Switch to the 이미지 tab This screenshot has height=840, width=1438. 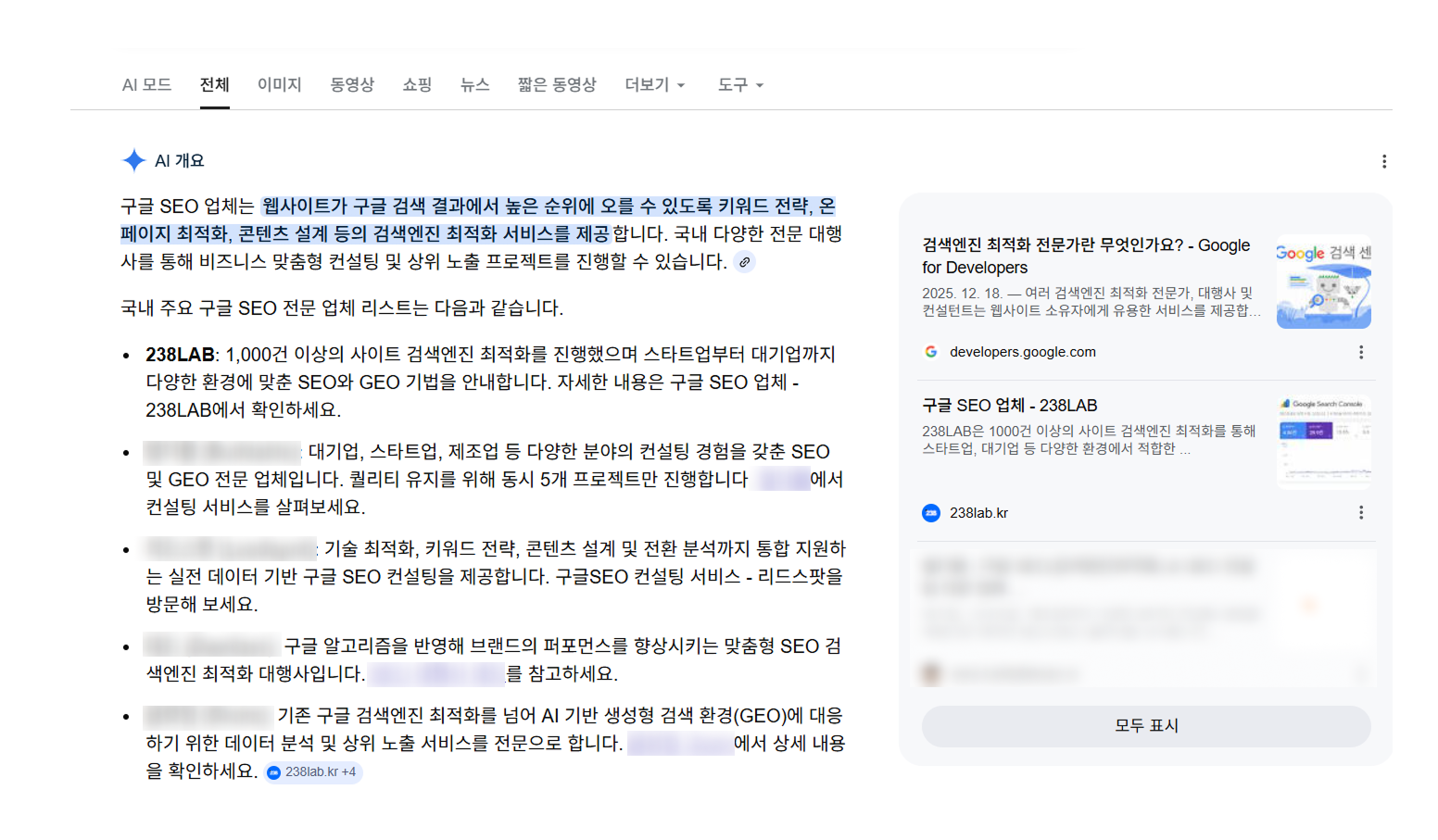[x=280, y=84]
